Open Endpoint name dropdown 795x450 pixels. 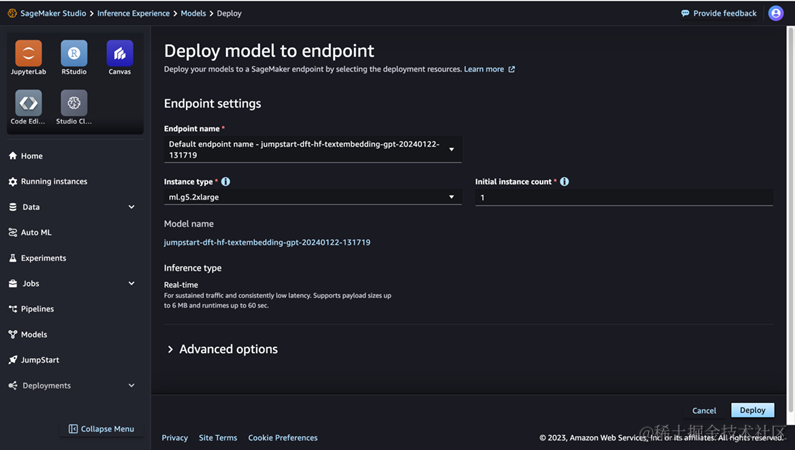click(x=312, y=149)
